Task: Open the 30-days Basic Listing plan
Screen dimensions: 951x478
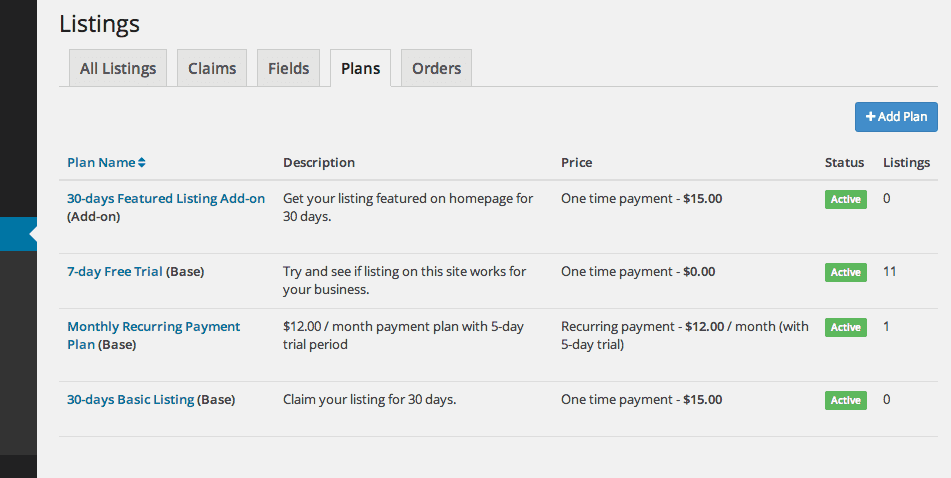Action: (x=130, y=400)
